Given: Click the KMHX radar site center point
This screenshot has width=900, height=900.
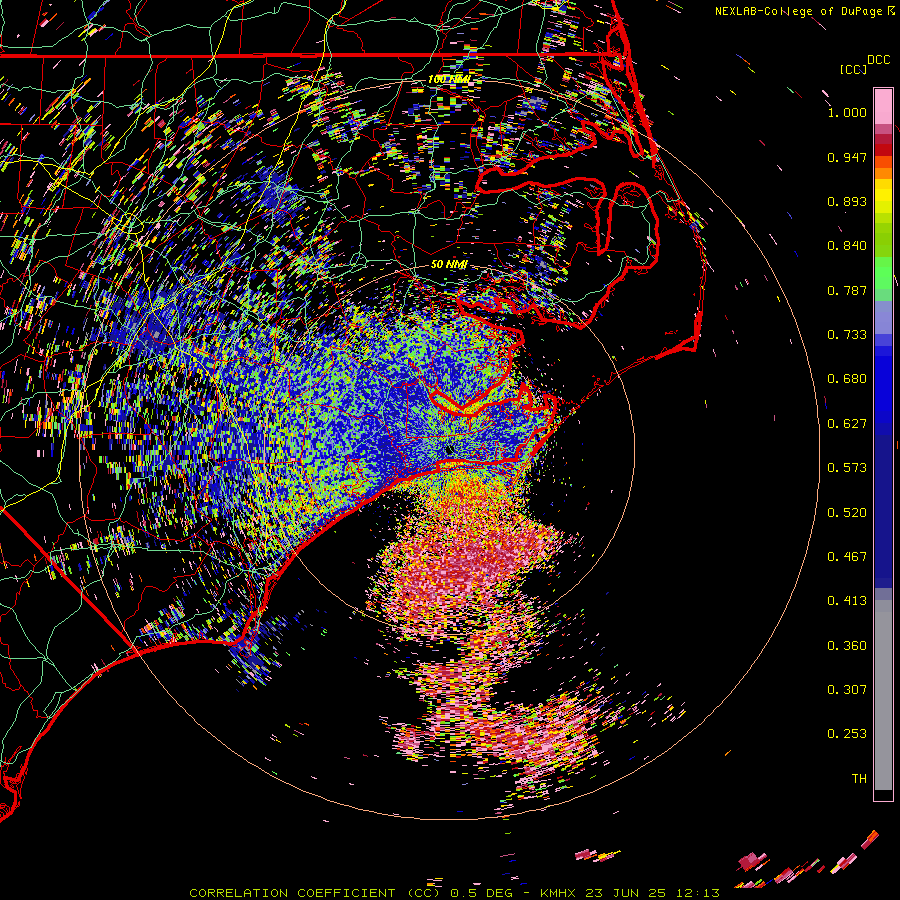Looking at the screenshot, I should [449, 451].
